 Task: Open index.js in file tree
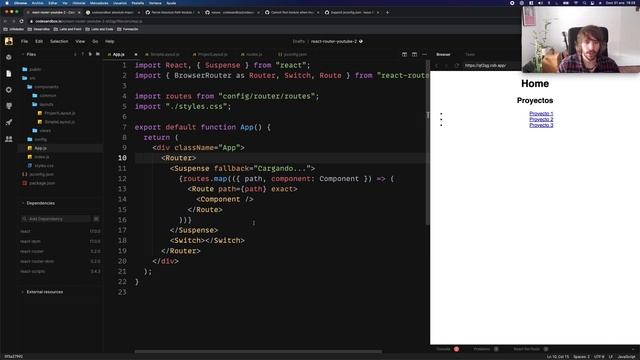click(x=38, y=157)
